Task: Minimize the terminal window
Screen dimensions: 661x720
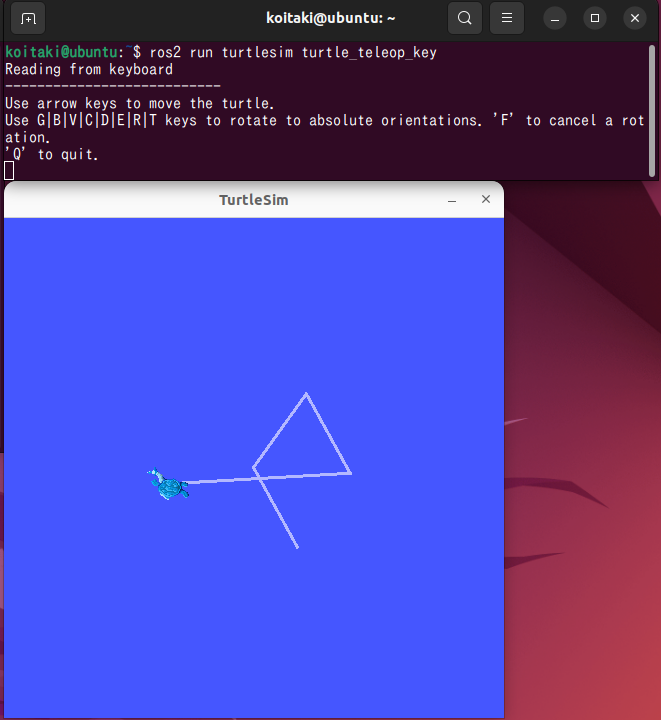Action: (x=555, y=18)
